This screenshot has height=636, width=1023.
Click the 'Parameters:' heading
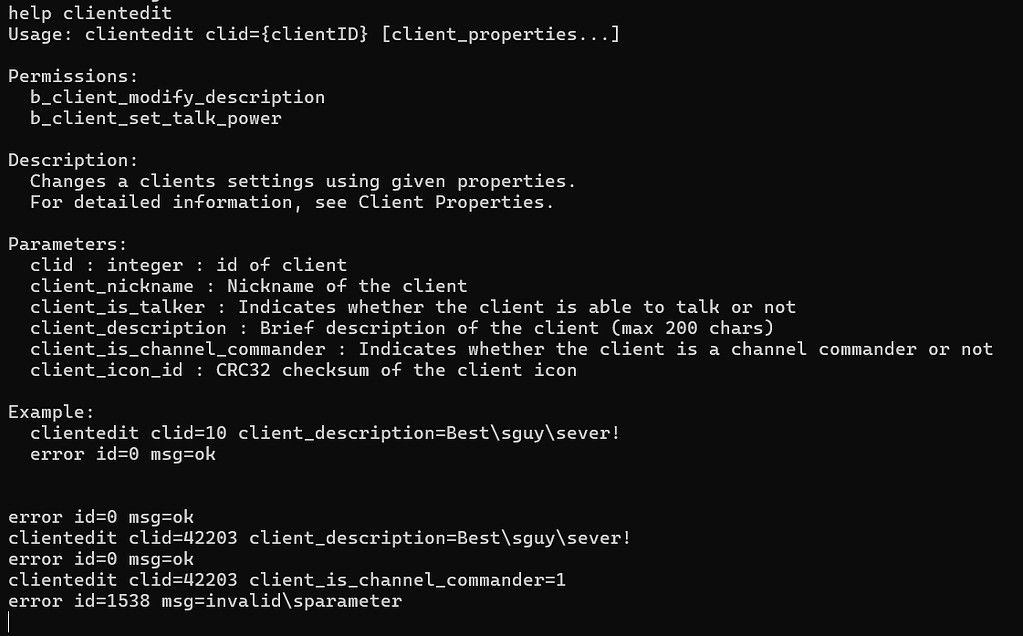tap(68, 244)
